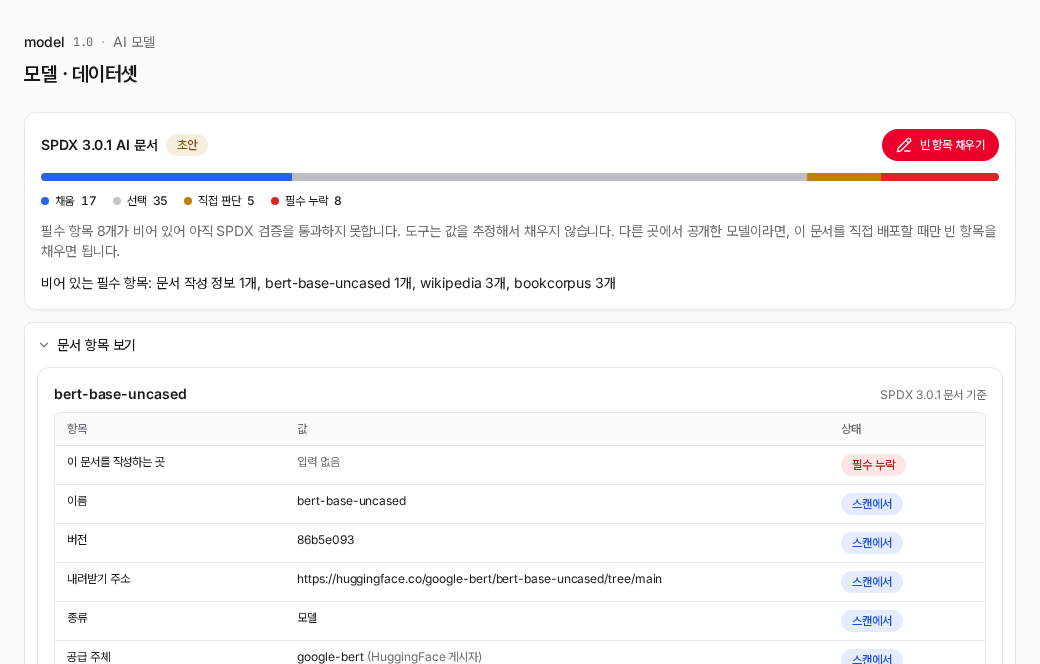
Task: Click the 항목 column header
Action: pos(77,429)
